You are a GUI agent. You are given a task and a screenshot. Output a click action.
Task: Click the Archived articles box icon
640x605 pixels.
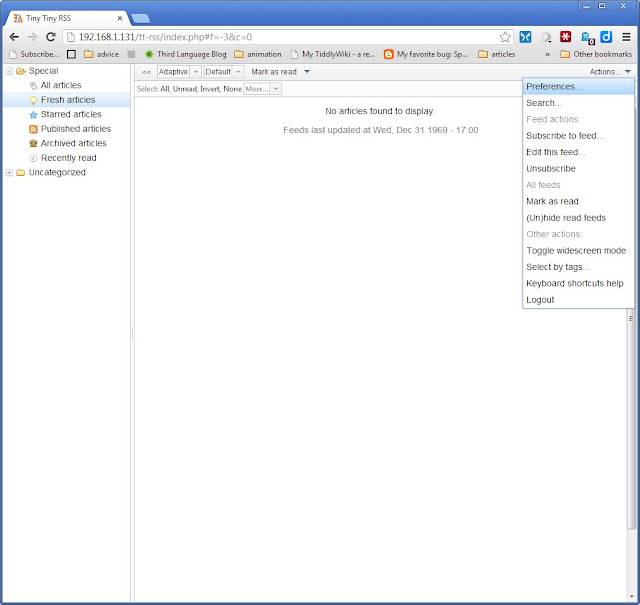coord(33,144)
